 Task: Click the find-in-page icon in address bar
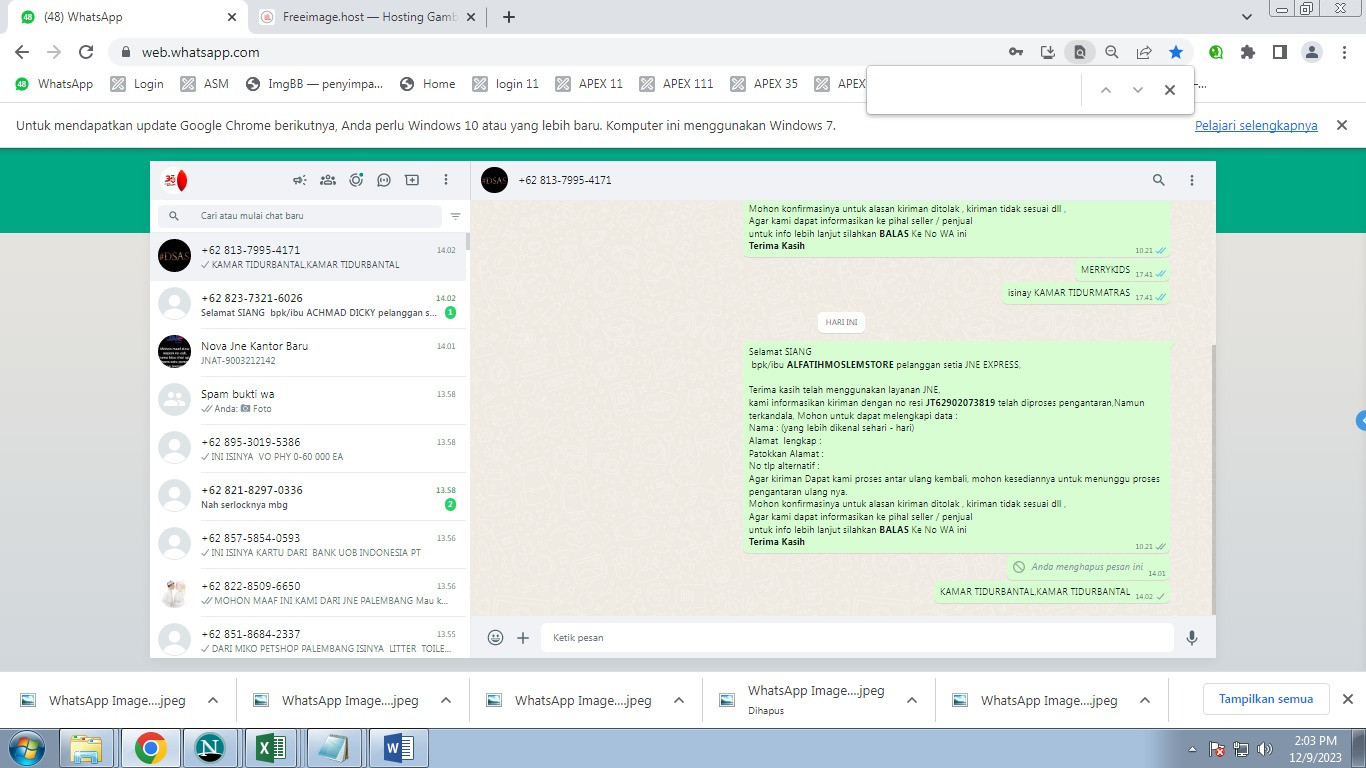click(1079, 52)
